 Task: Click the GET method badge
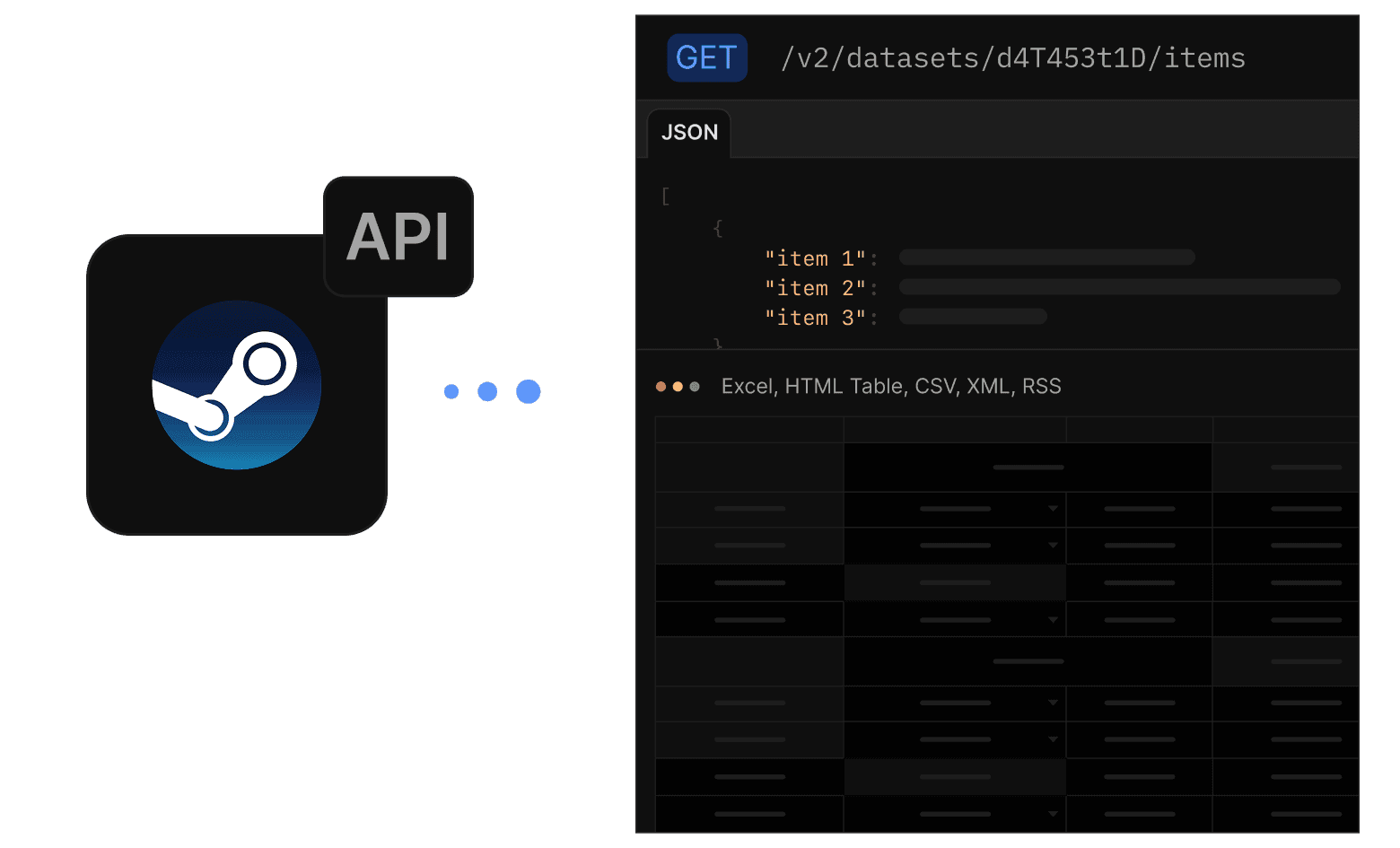click(x=707, y=58)
